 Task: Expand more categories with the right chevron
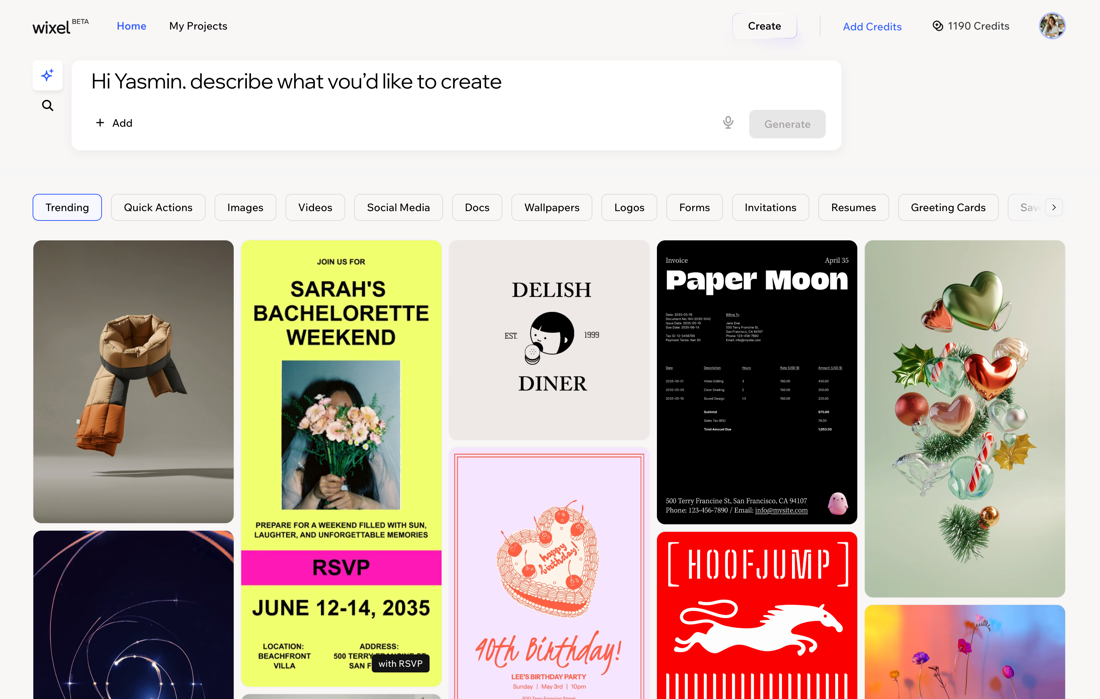coord(1055,207)
